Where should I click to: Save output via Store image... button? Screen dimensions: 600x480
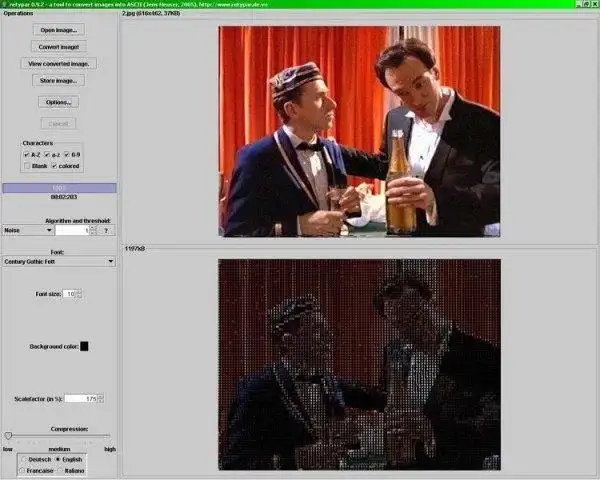(59, 80)
